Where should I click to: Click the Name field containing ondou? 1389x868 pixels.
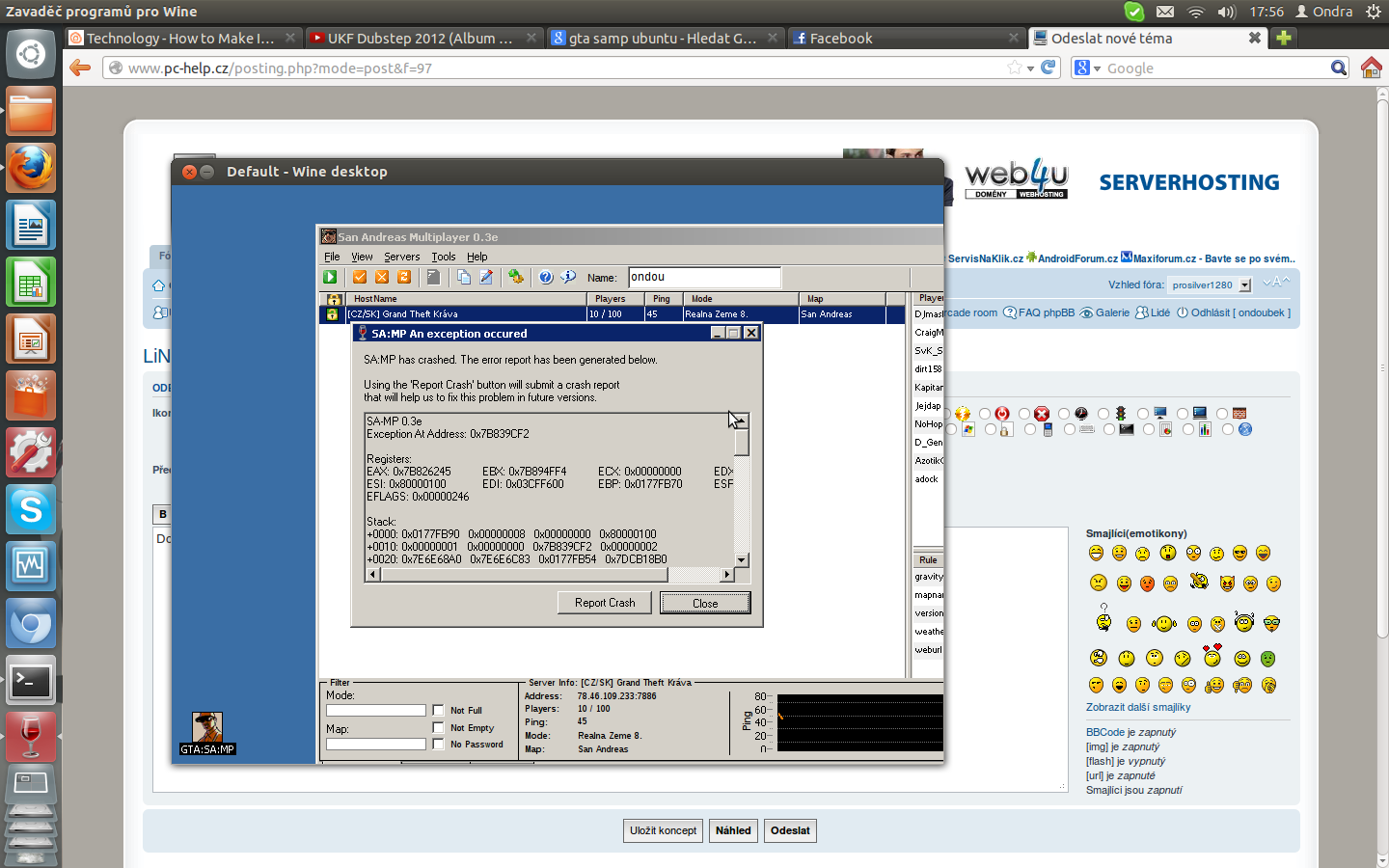[704, 278]
